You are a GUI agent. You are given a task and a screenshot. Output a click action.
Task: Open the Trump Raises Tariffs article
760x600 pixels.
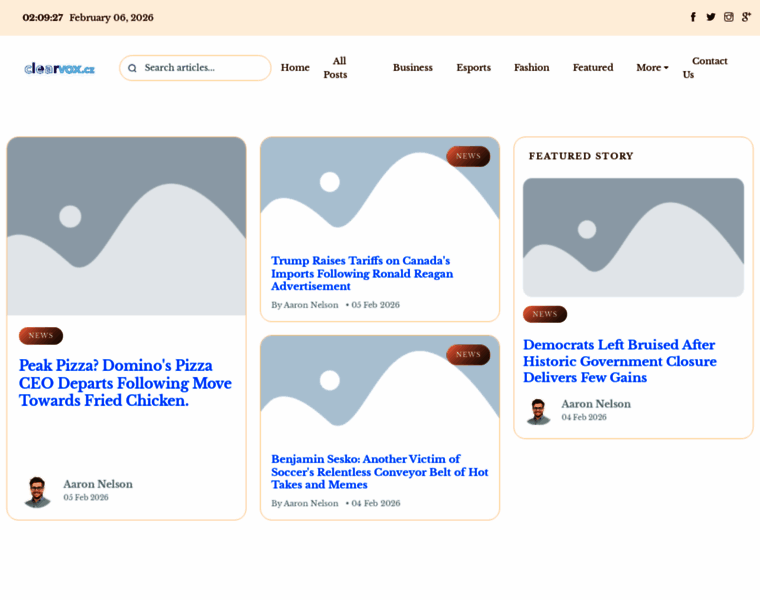pyautogui.click(x=362, y=273)
